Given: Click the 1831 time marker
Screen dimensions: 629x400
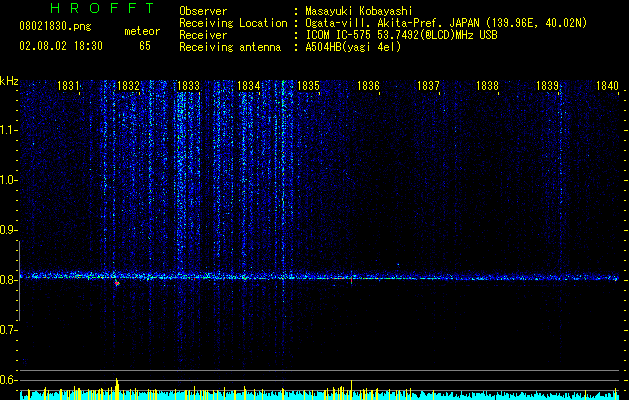Looking at the screenshot, I should [x=68, y=86].
